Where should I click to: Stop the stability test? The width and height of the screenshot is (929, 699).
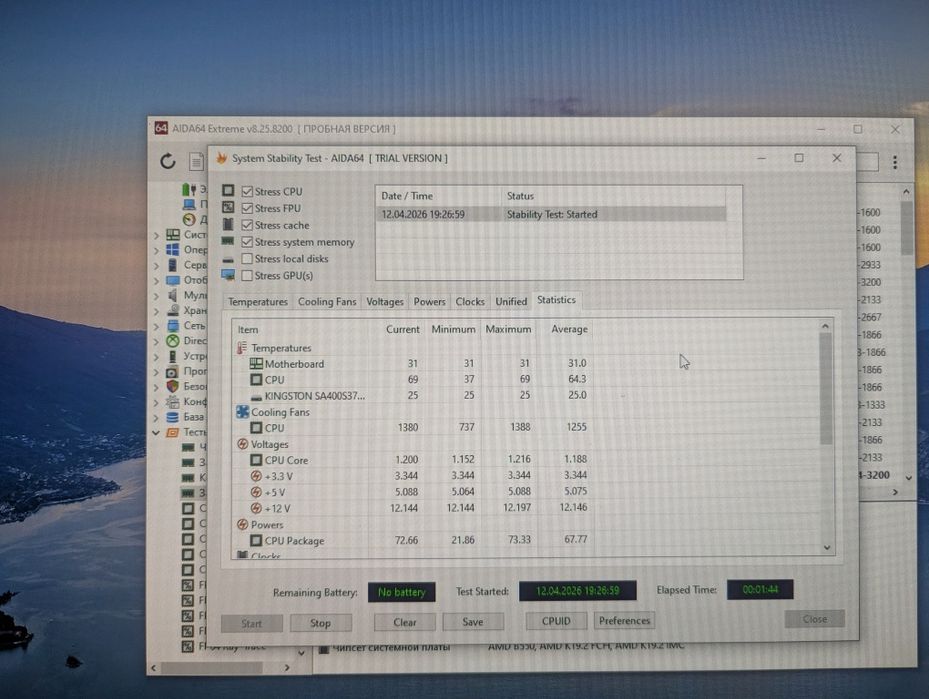321,623
